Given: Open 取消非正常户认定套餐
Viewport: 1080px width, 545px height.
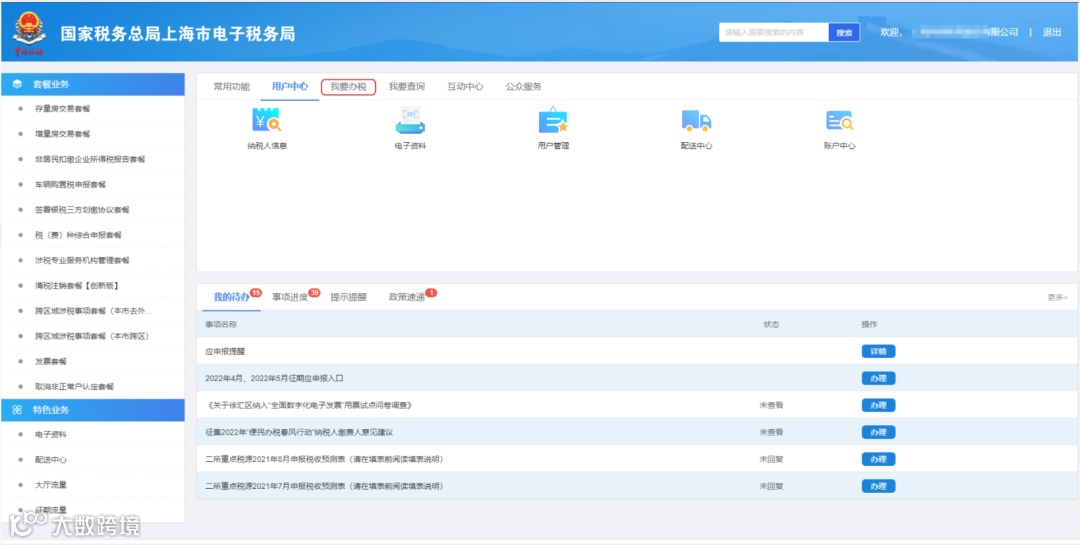Looking at the screenshot, I should click(74, 387).
